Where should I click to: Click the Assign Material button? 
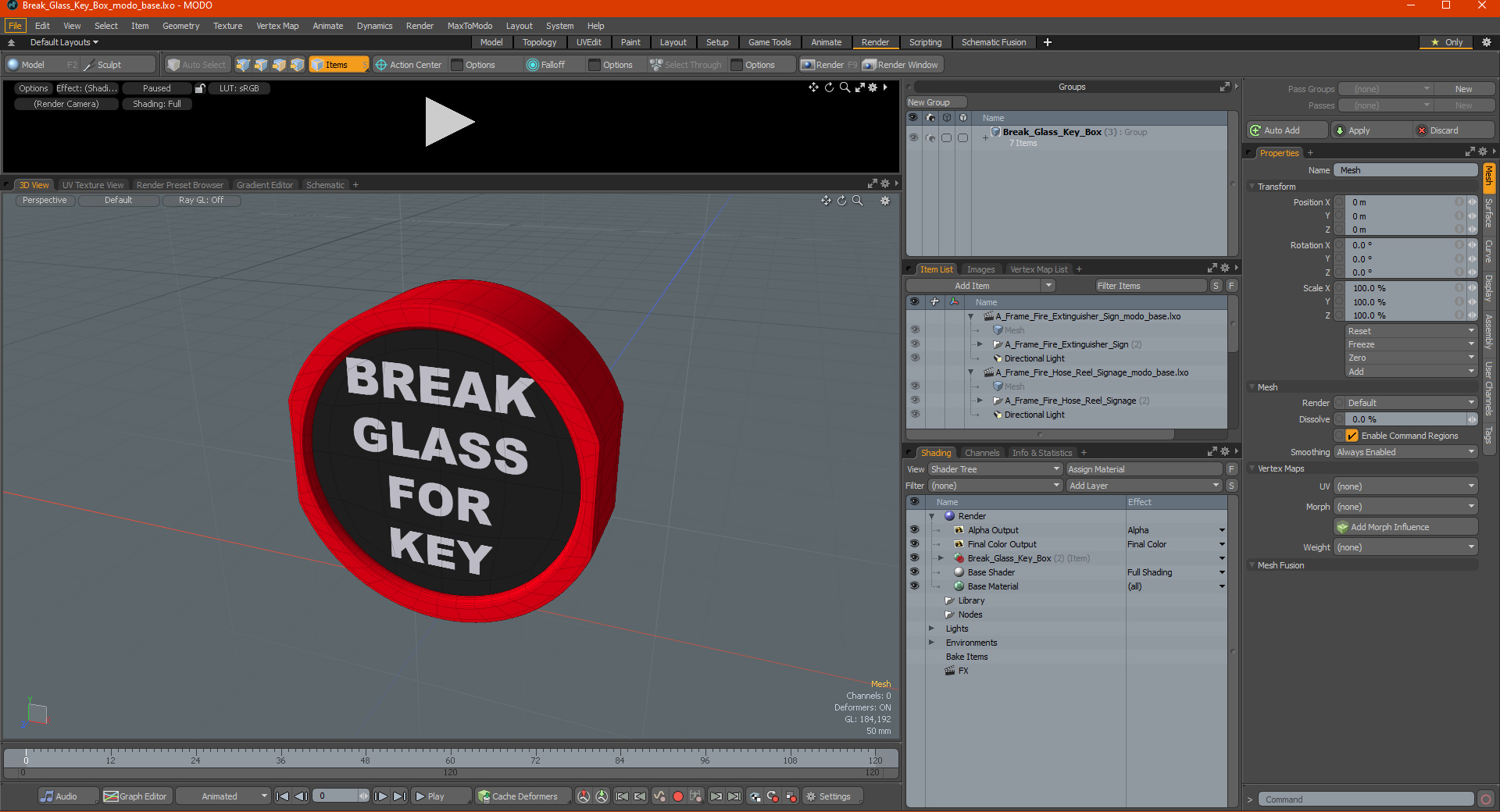tap(1144, 469)
